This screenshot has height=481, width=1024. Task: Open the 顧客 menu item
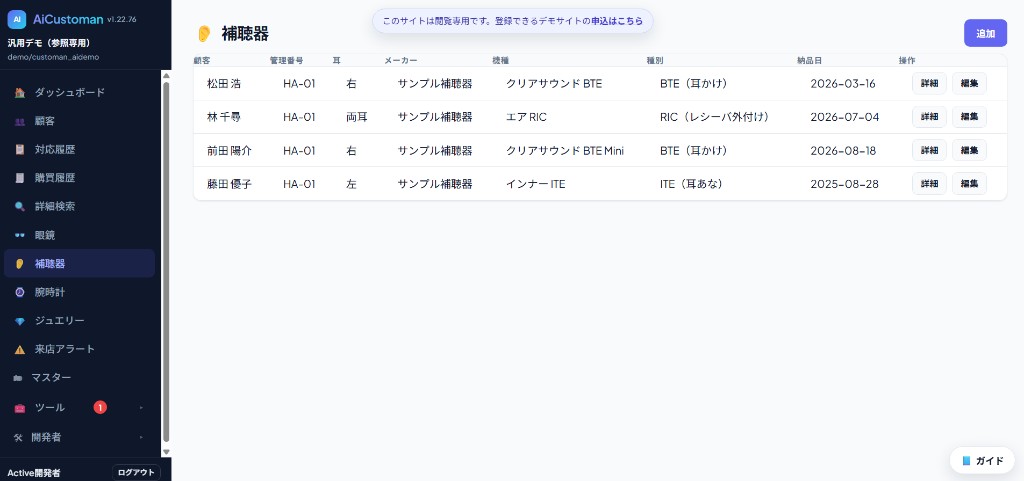79,121
